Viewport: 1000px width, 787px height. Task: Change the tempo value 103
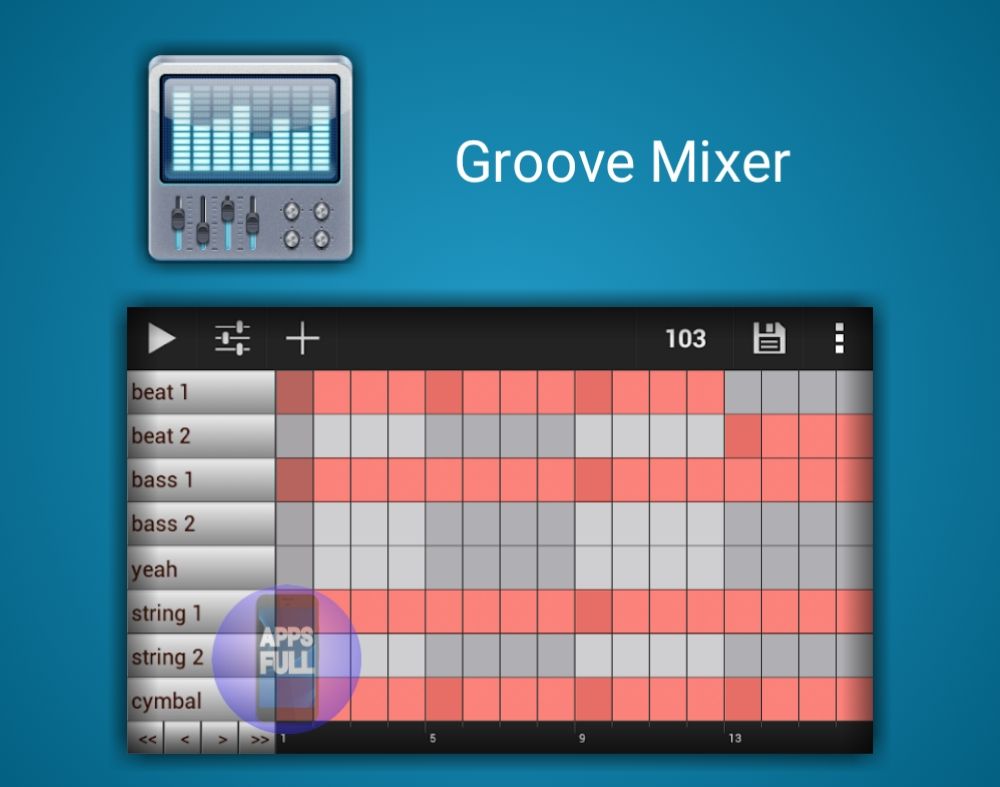point(686,339)
